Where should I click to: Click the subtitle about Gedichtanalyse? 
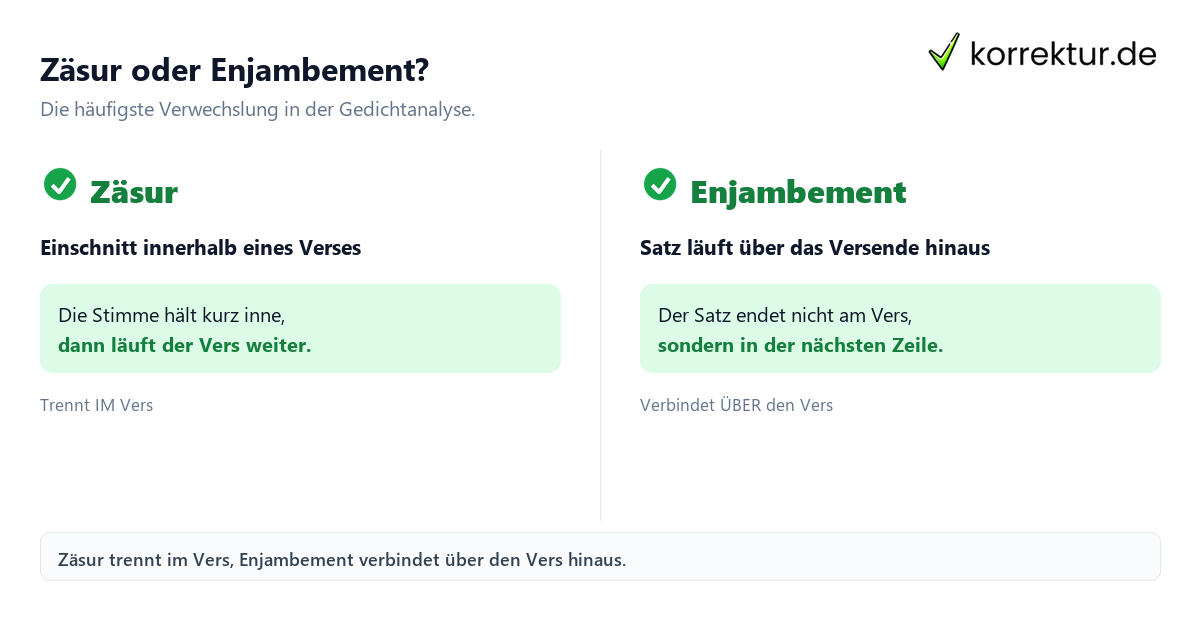click(258, 110)
